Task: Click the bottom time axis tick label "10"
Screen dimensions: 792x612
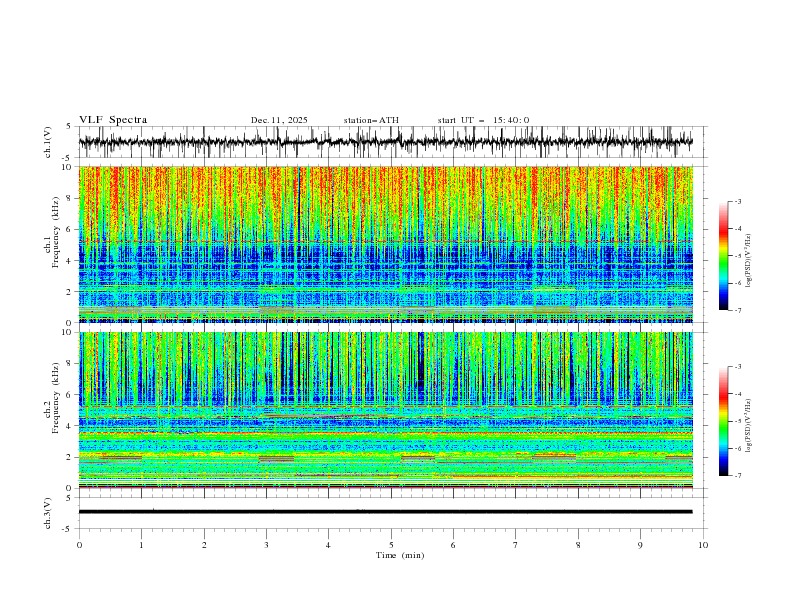Action: click(x=703, y=545)
